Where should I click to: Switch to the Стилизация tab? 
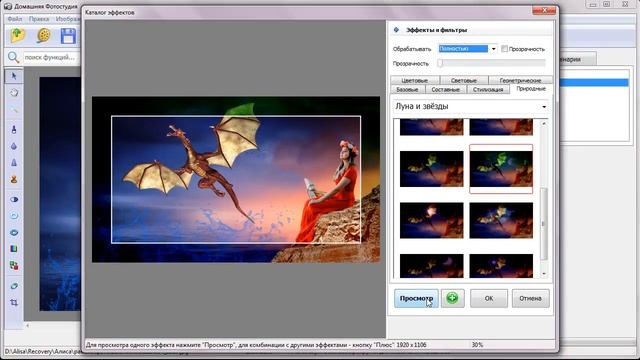coord(488,89)
